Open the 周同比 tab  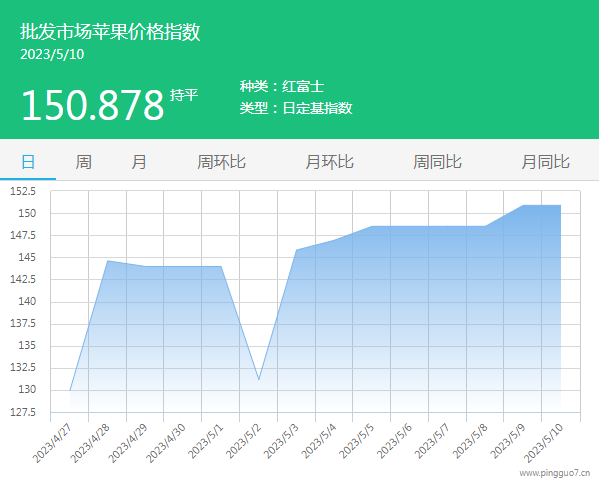437,162
